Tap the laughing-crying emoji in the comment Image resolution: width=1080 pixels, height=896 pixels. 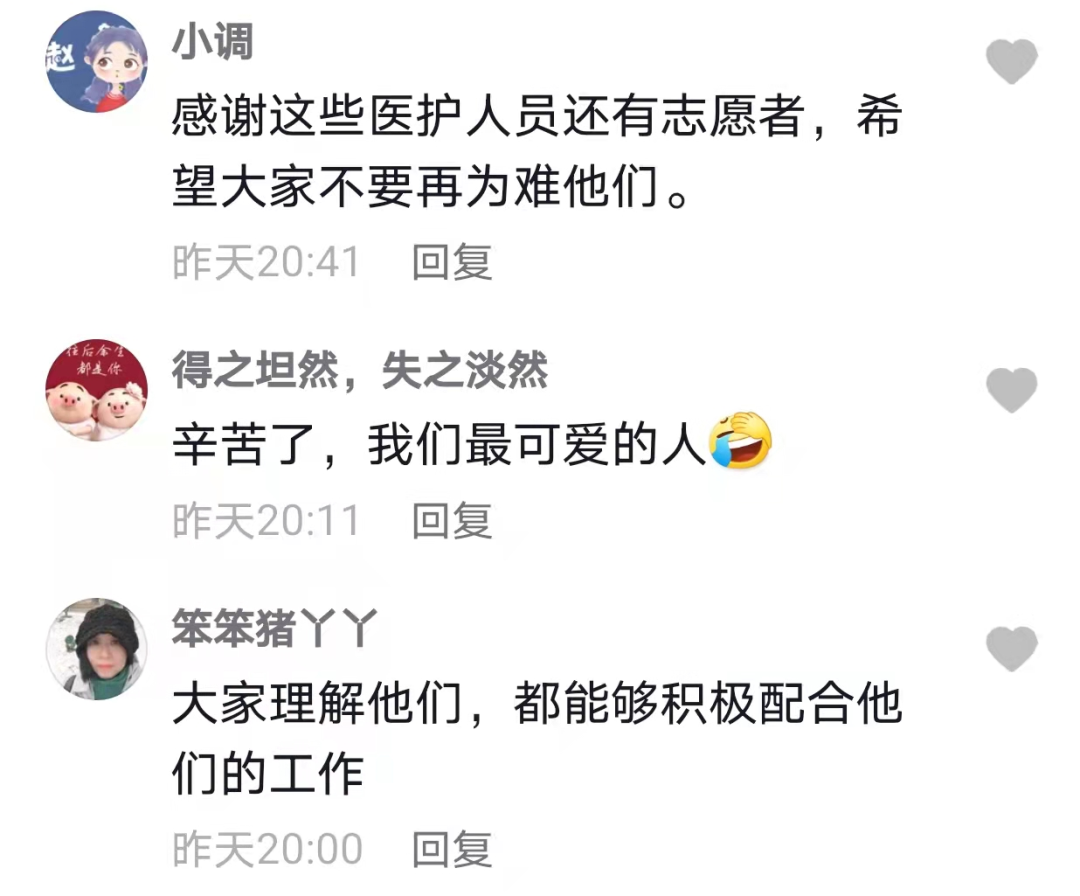pyautogui.click(x=740, y=441)
